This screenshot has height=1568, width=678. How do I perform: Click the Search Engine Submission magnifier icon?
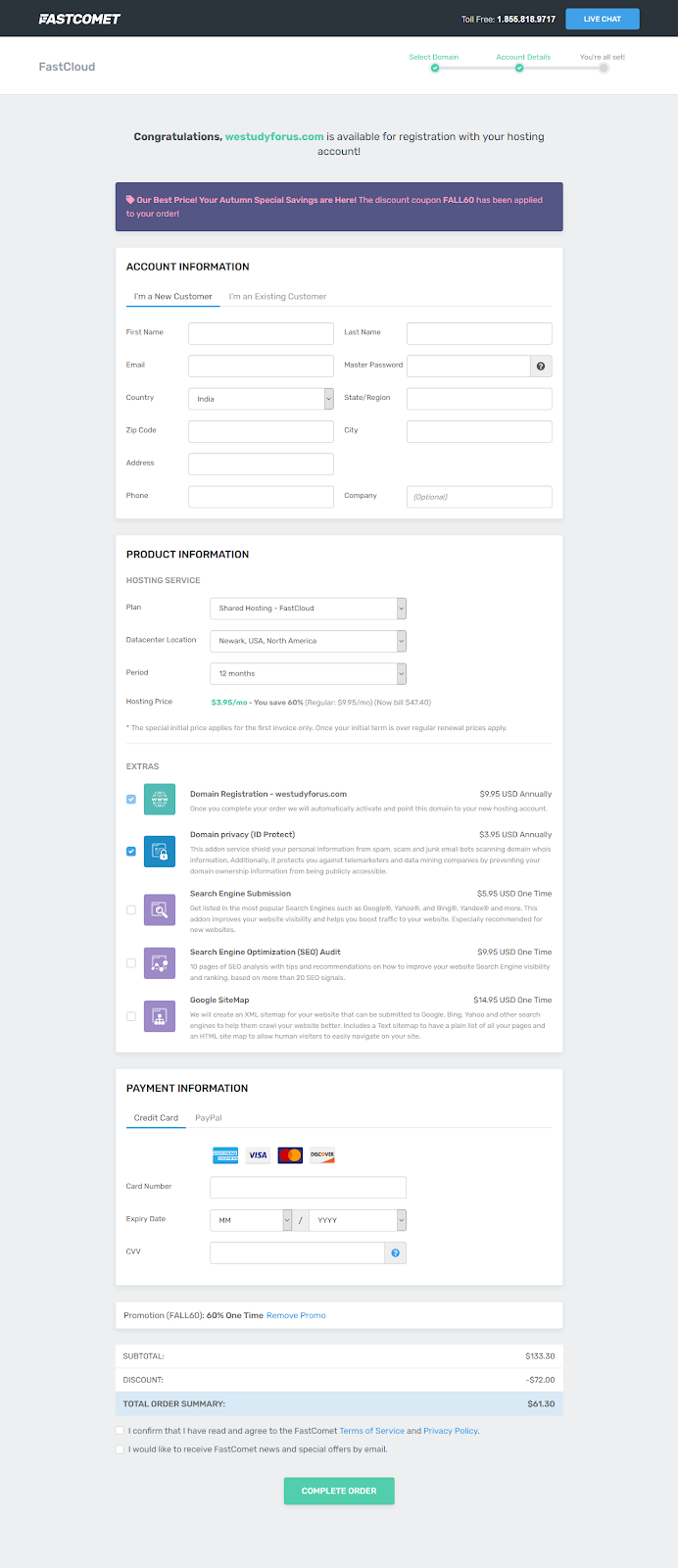160,909
